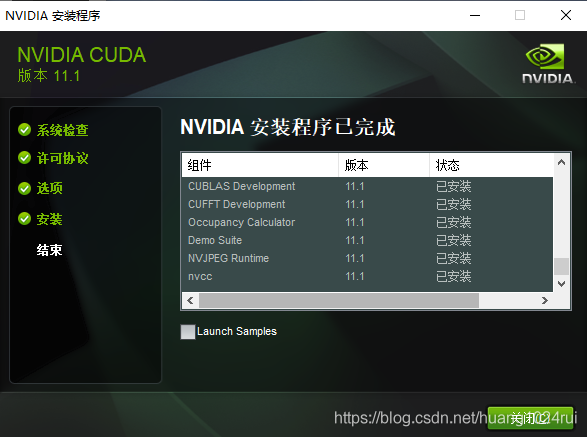This screenshot has height=437, width=587.
Task: Sort by the 版本 column header
Action: 384,165
